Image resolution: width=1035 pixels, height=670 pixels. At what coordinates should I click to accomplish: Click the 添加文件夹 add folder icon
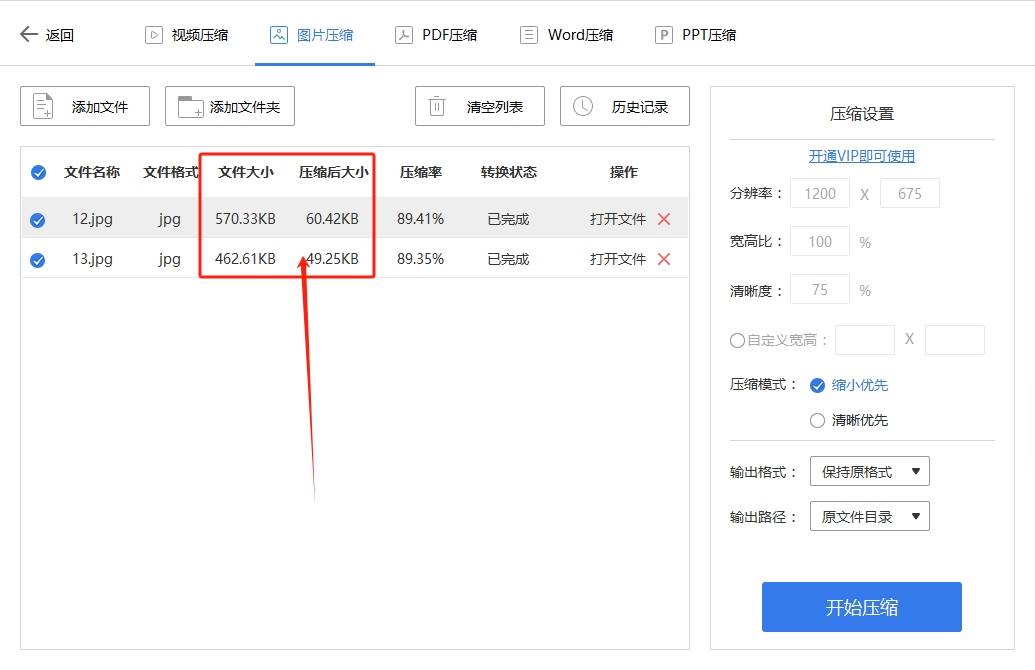[187, 106]
